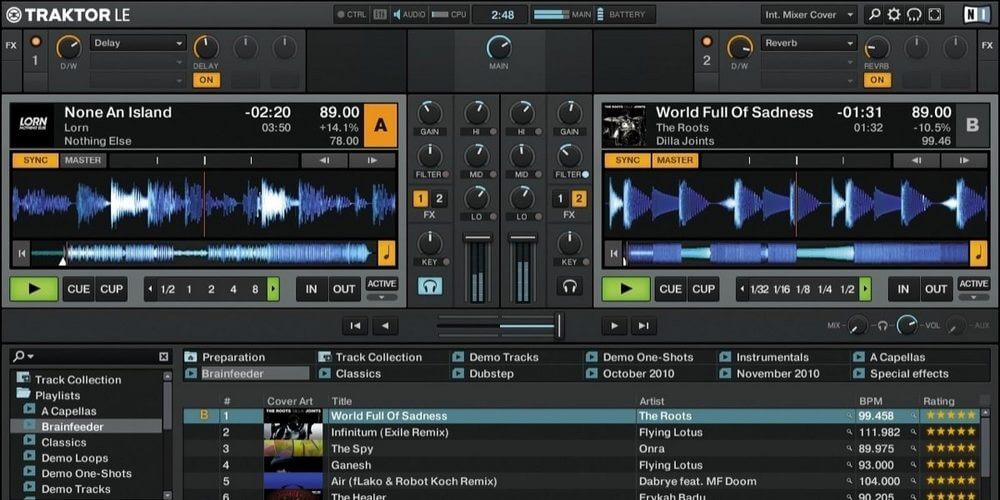Toggle loop ACTIVE on Deck A

click(x=381, y=284)
